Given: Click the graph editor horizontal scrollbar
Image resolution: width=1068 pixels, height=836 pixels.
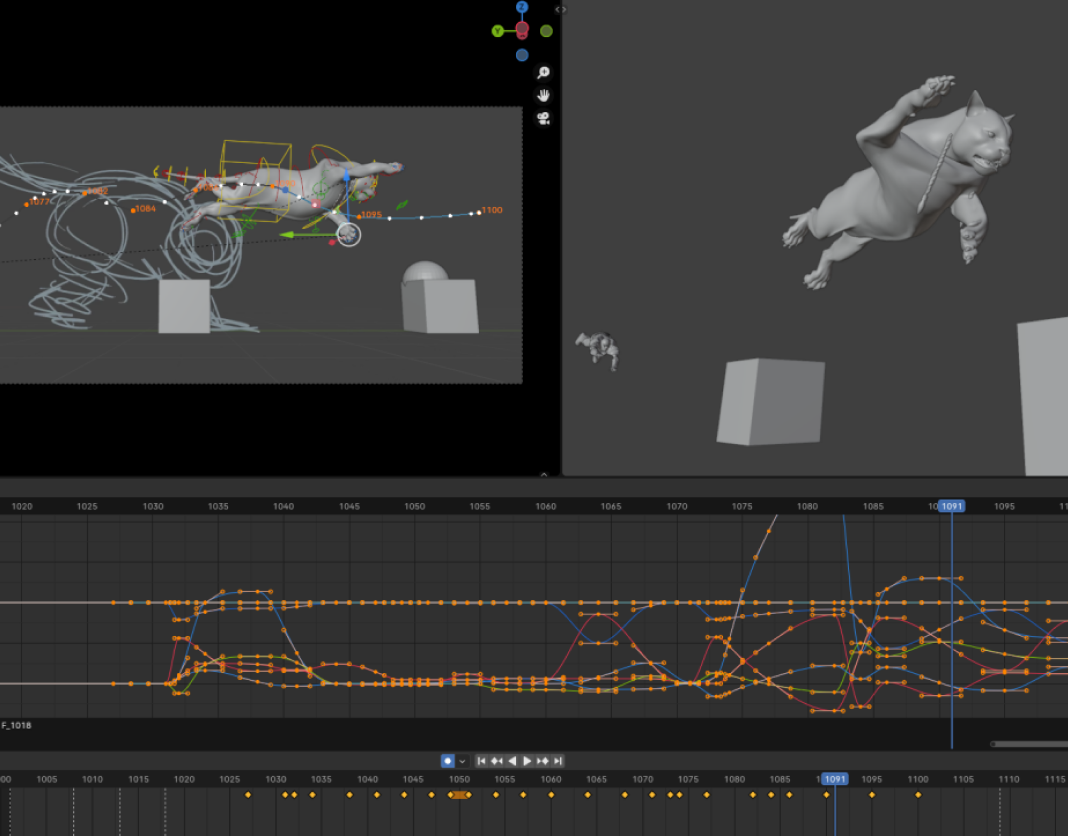Looking at the screenshot, I should (1028, 744).
